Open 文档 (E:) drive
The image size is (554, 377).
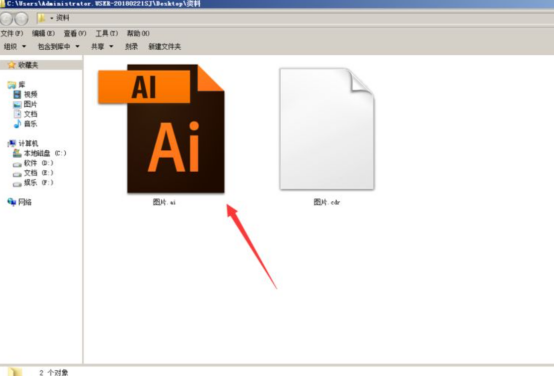coord(39,173)
